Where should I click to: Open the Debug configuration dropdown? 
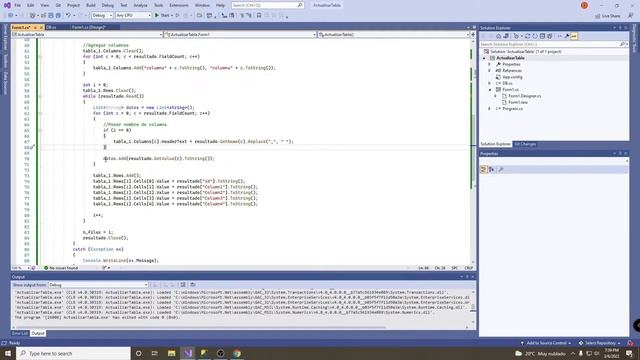102,16
